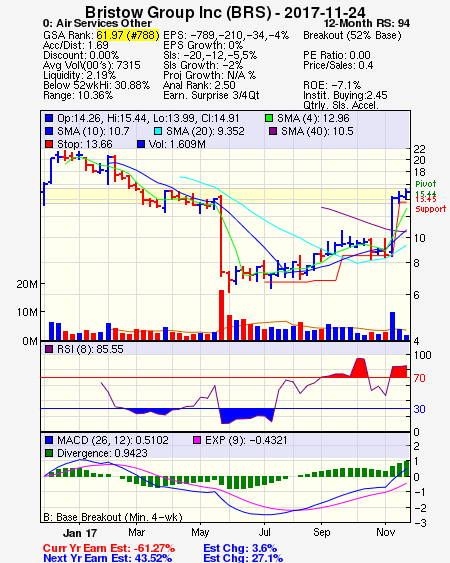This screenshot has width=450, height=563.
Task: Click the green Pivot label
Action: [426, 184]
